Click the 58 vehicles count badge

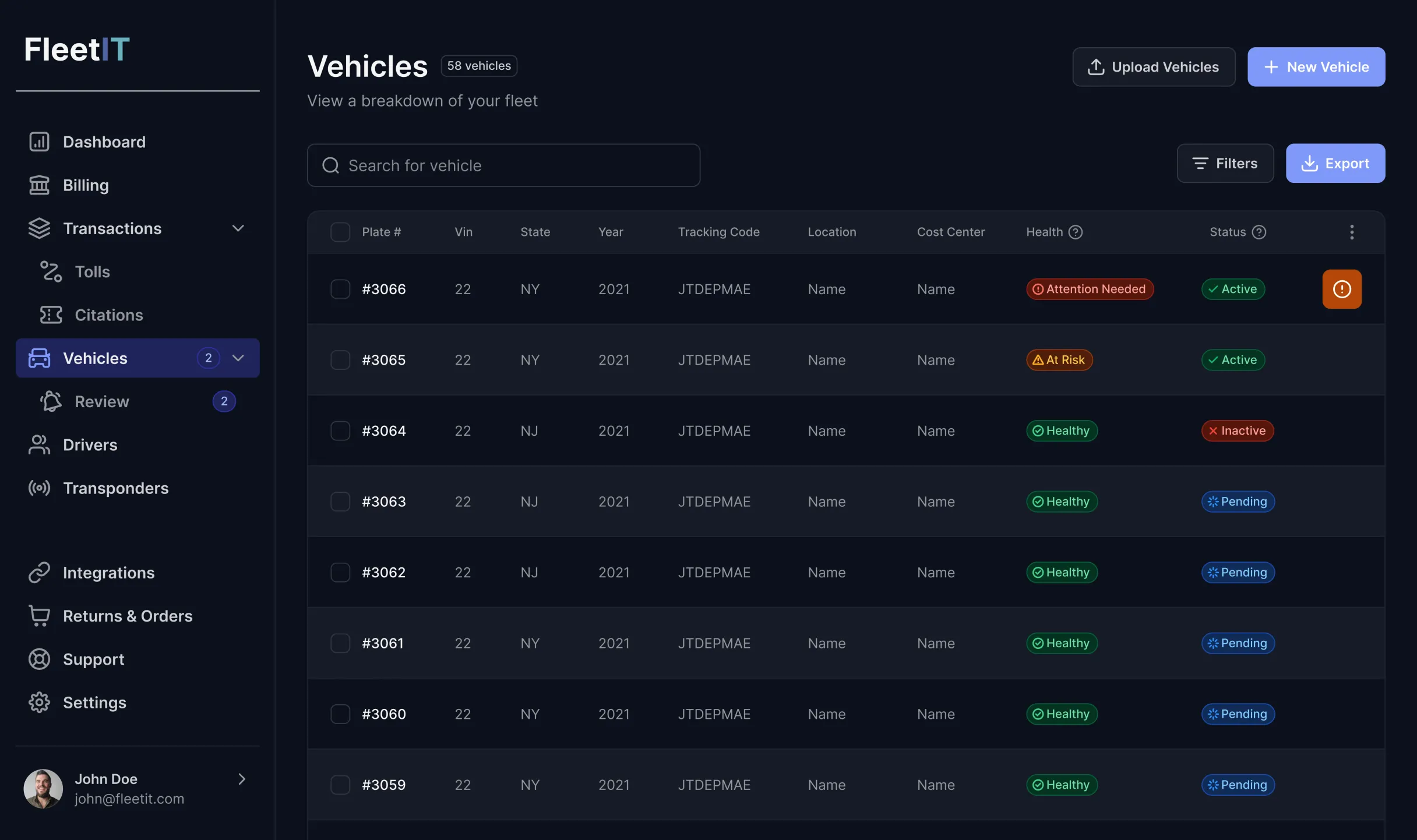point(479,66)
